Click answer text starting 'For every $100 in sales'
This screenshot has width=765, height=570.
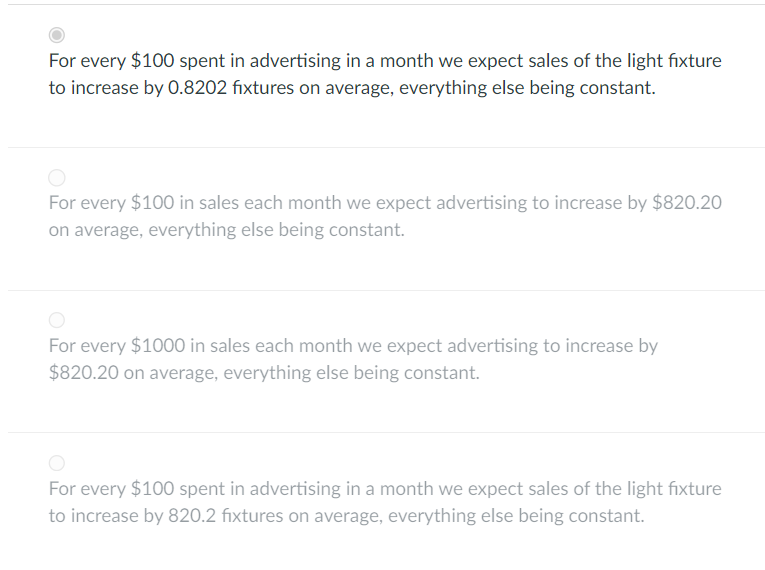[x=385, y=216]
